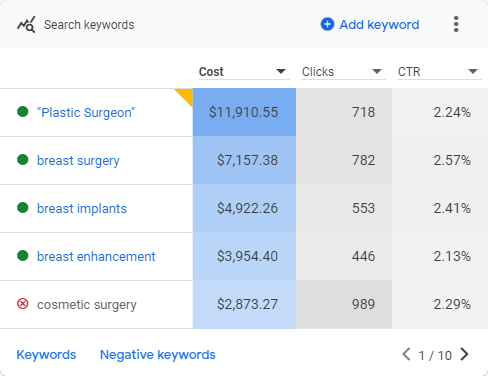488x376 pixels.
Task: Go to previous page with left chevron
Action: coord(406,354)
